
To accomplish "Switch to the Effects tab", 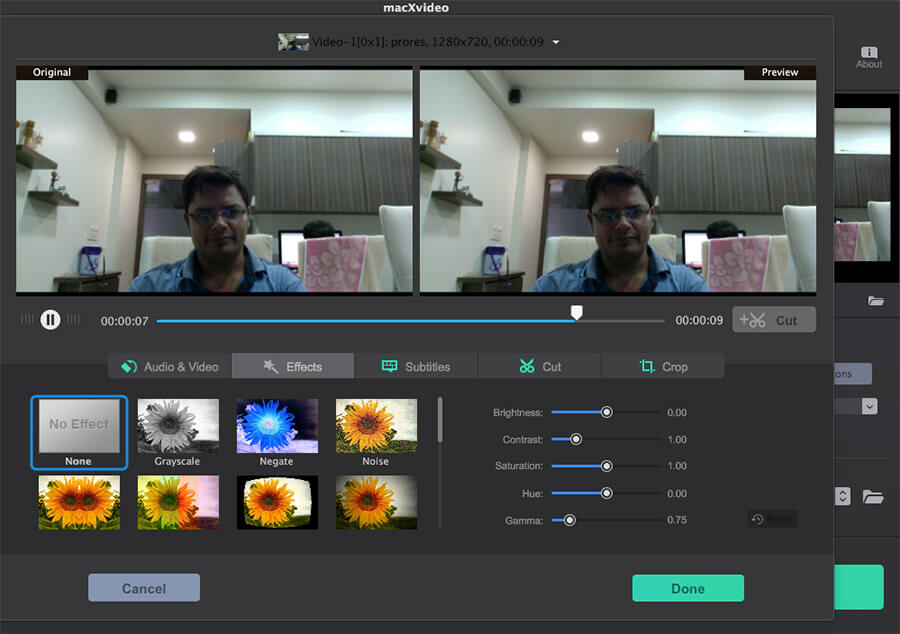I will [x=293, y=366].
